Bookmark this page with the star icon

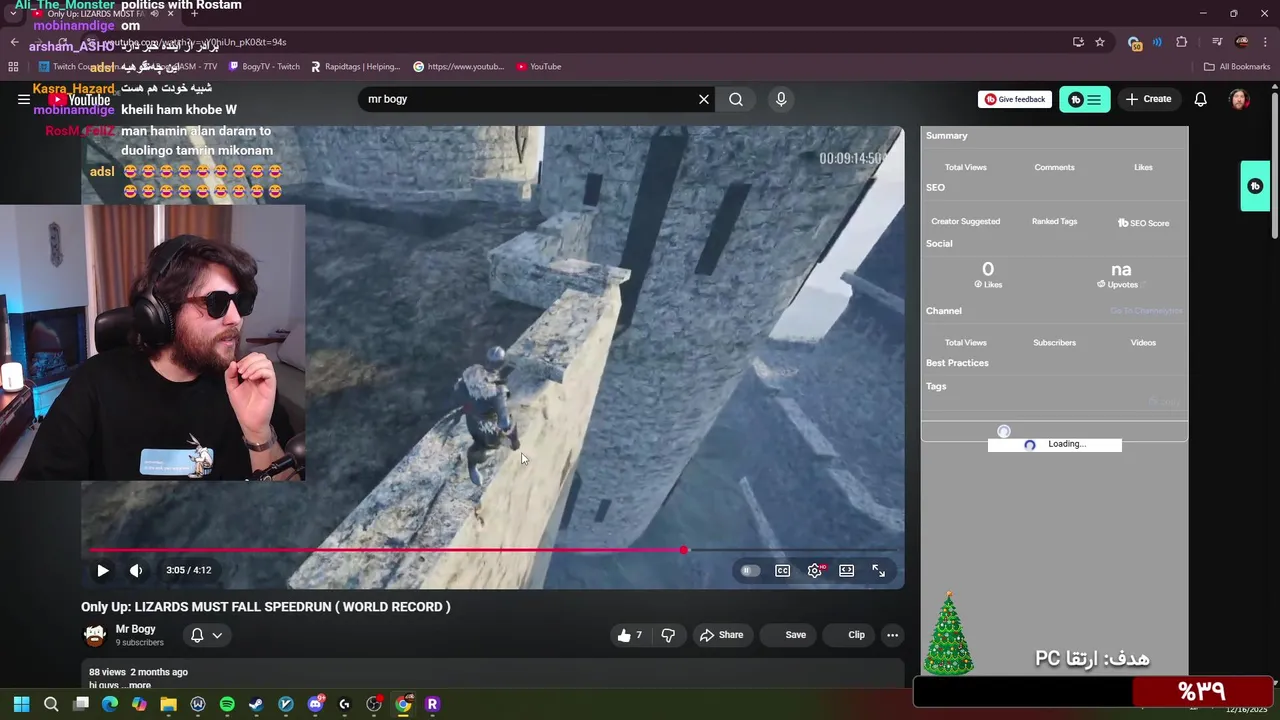pos(1100,42)
